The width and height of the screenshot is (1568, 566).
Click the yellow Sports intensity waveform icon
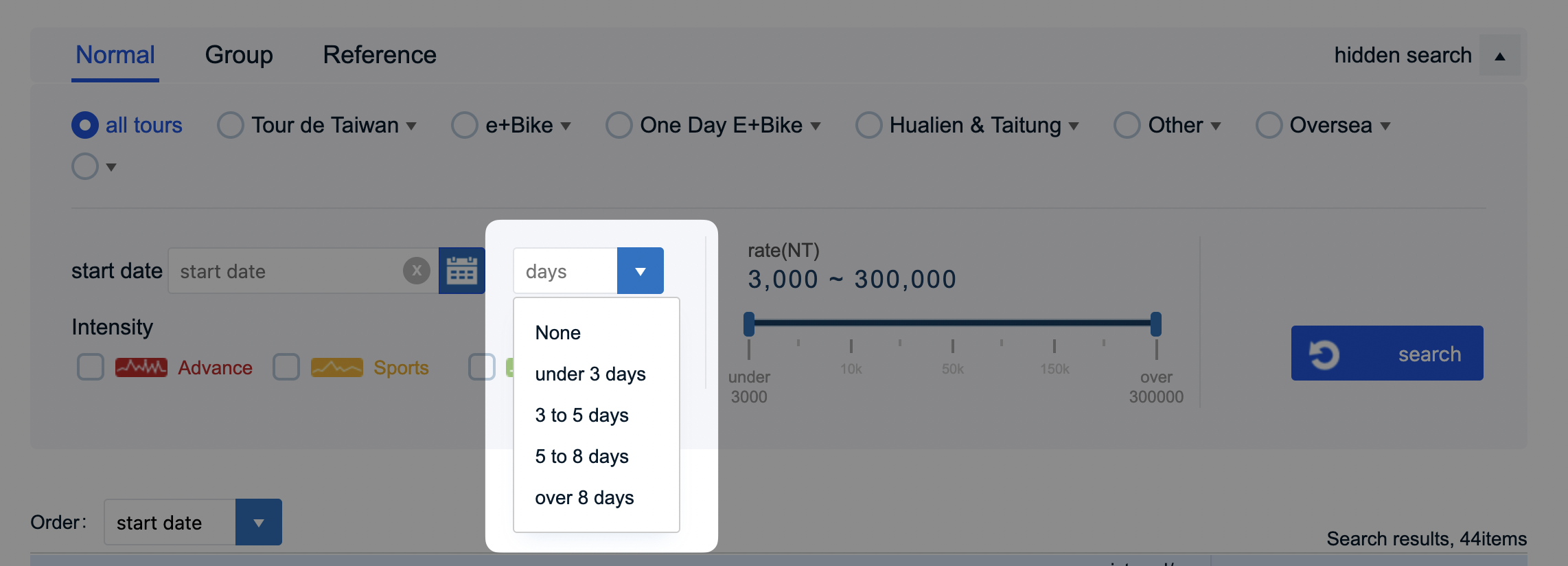pyautogui.click(x=338, y=367)
